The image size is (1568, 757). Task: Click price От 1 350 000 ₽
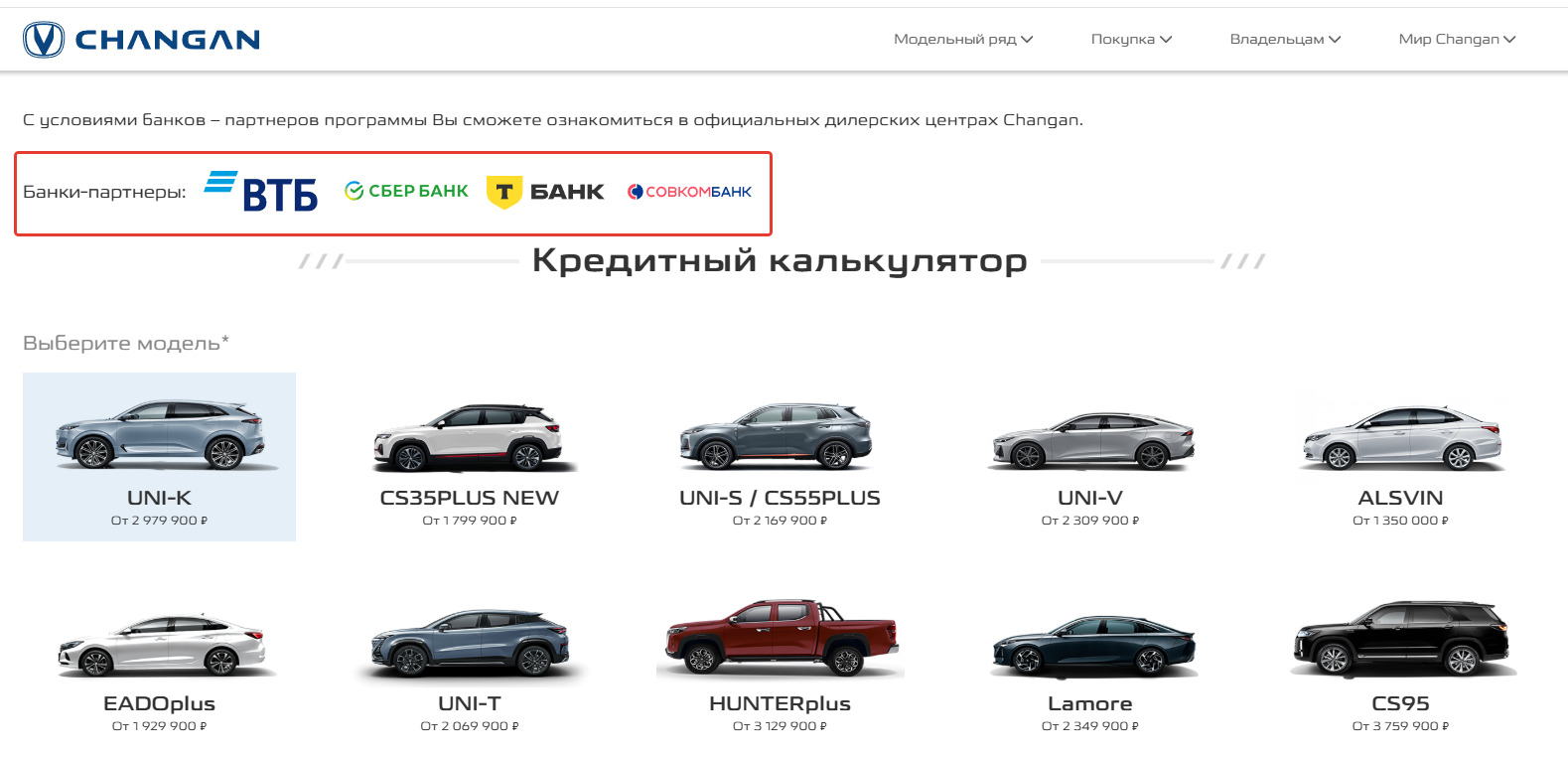(1400, 521)
